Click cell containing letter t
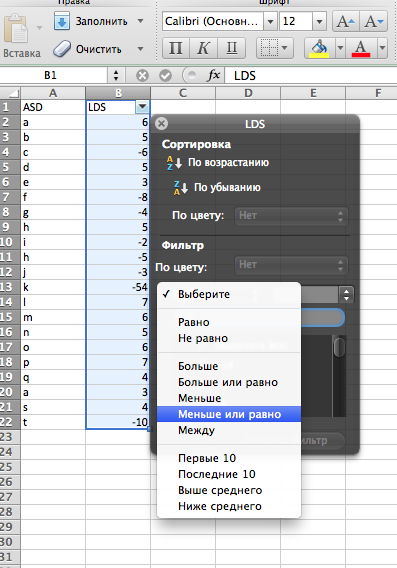The image size is (397, 568). coord(53,422)
